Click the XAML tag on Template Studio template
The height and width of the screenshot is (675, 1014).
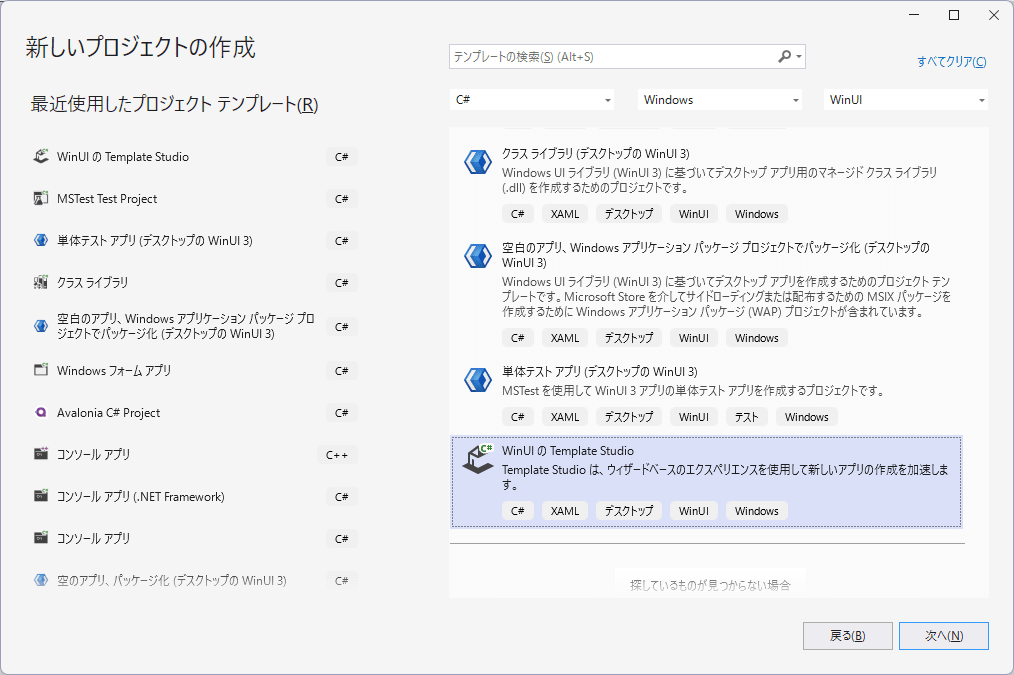[x=565, y=511]
